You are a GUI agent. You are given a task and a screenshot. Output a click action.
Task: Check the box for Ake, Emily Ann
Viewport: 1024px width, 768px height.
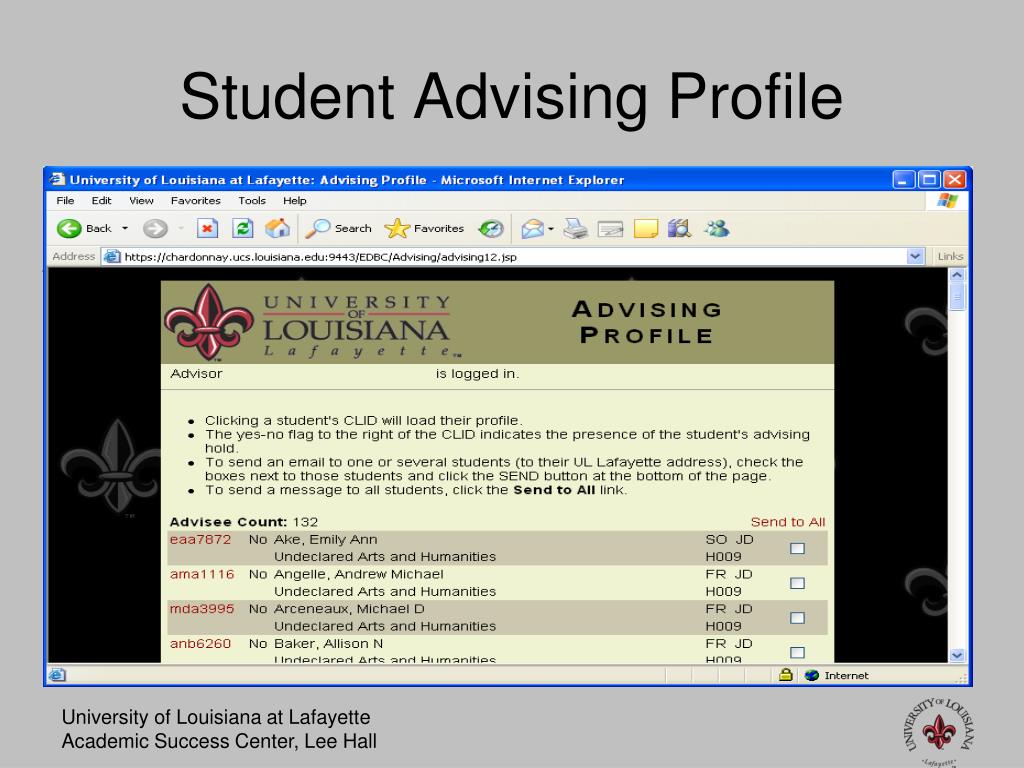click(797, 549)
